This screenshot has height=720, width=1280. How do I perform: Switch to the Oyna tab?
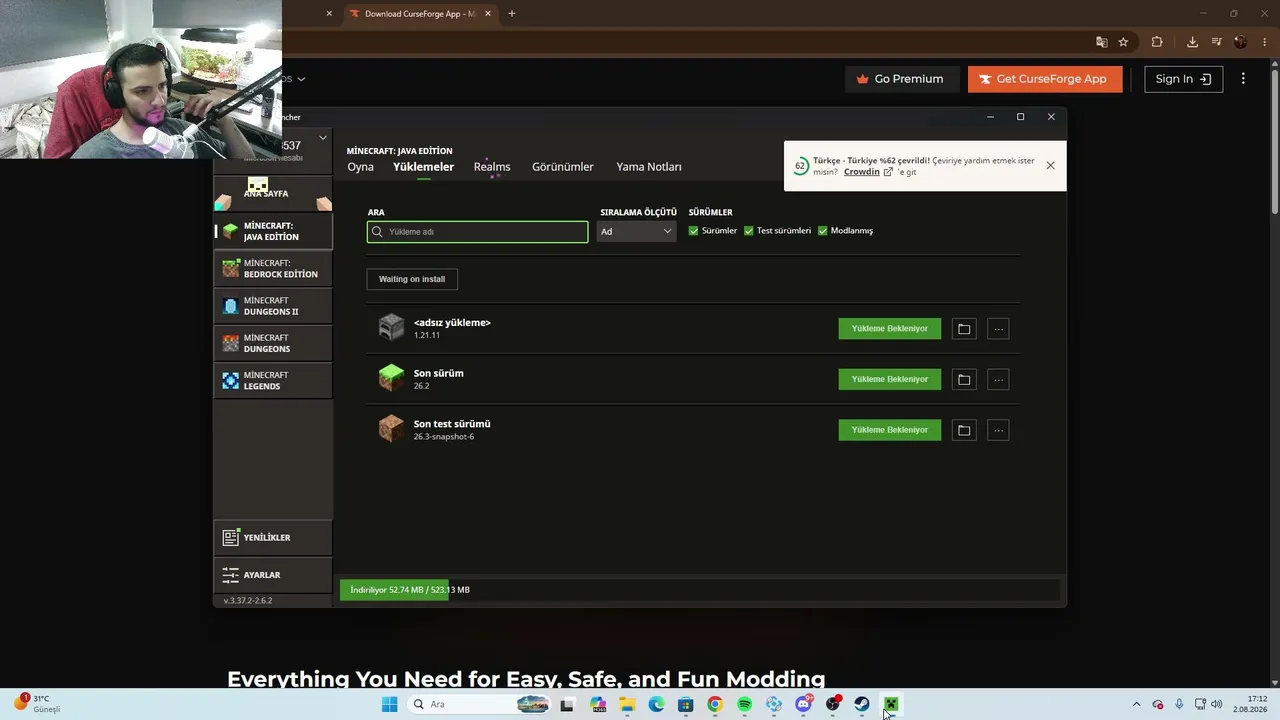pos(360,167)
